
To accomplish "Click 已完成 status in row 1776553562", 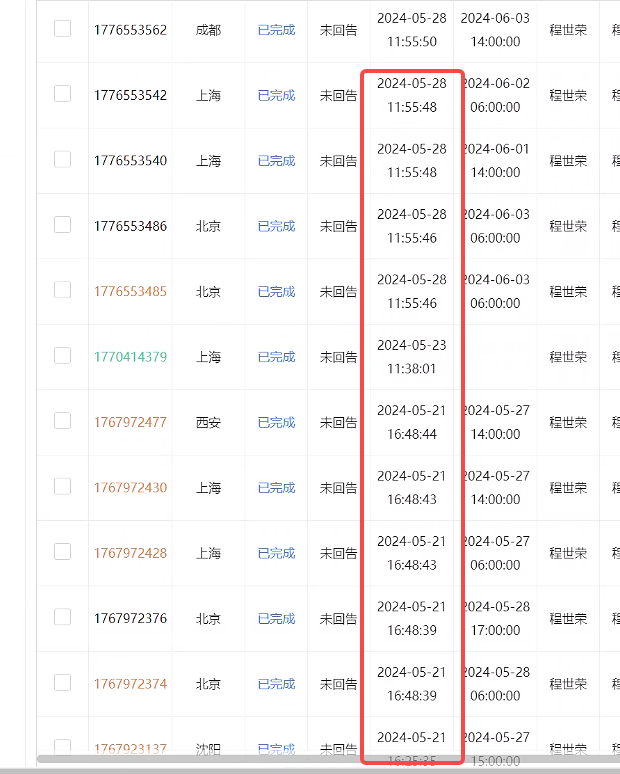I will (x=276, y=30).
